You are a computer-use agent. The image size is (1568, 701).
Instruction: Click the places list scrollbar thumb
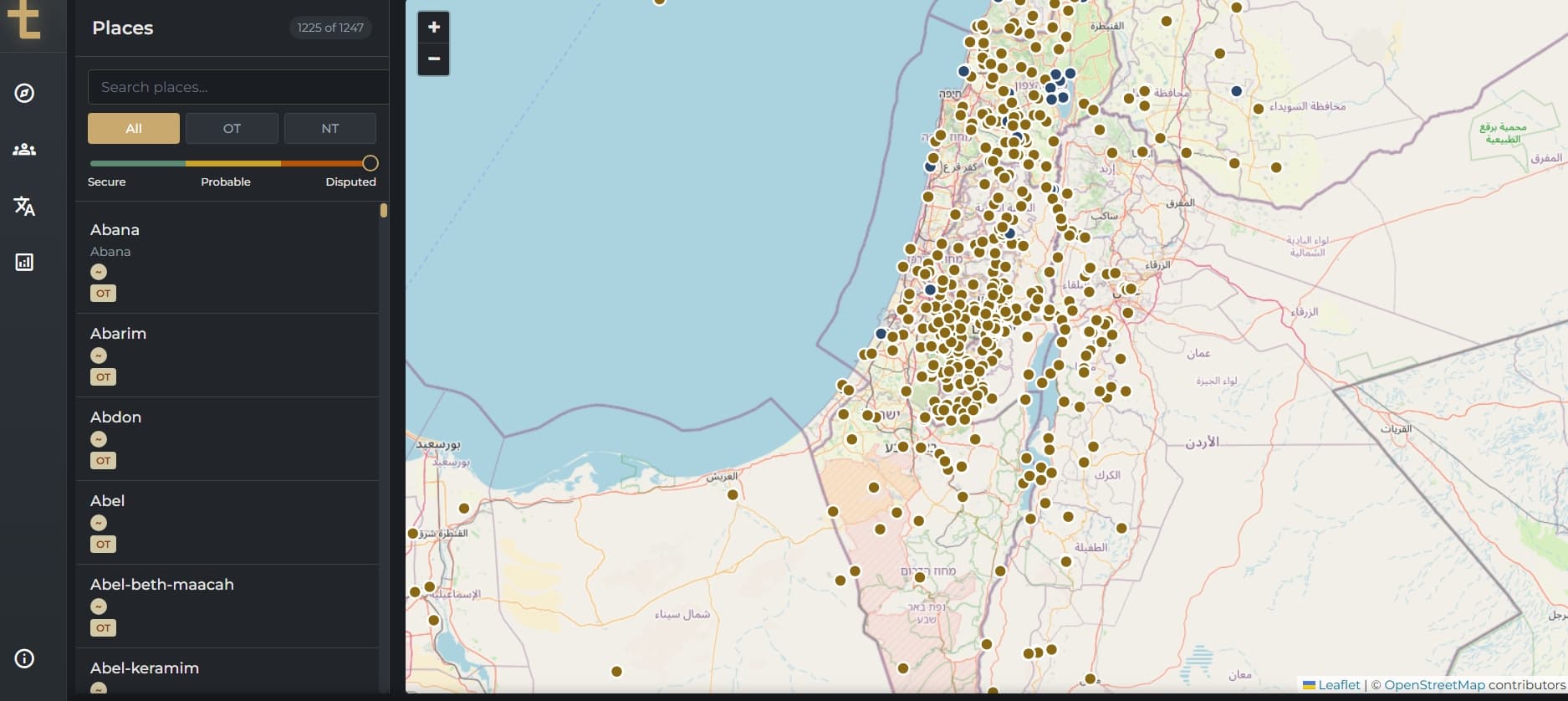click(x=384, y=211)
